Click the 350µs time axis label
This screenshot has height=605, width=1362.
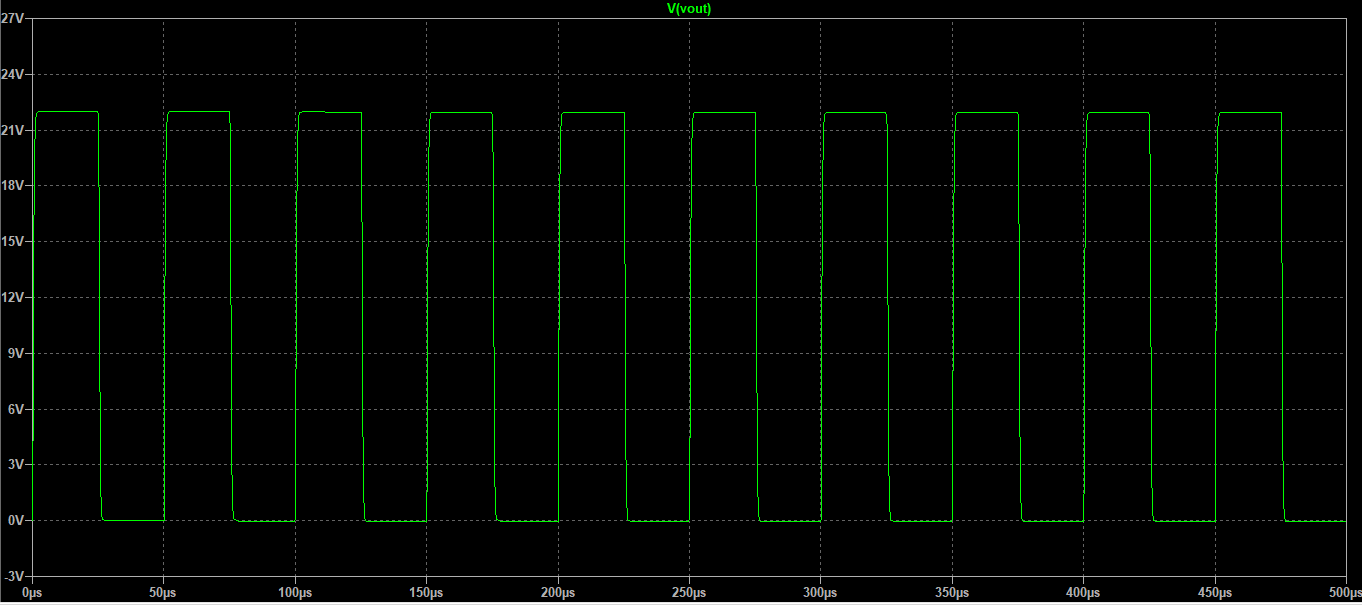point(952,594)
